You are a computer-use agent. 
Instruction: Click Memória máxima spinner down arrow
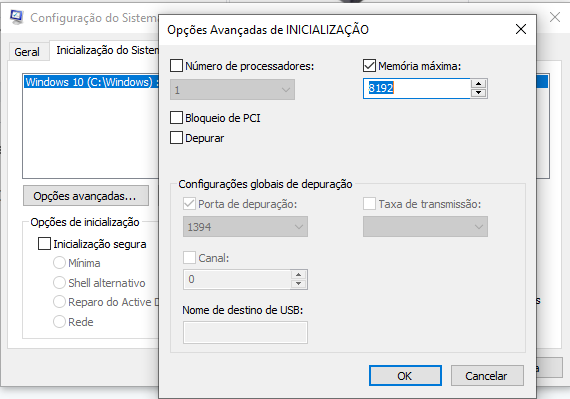(478, 93)
